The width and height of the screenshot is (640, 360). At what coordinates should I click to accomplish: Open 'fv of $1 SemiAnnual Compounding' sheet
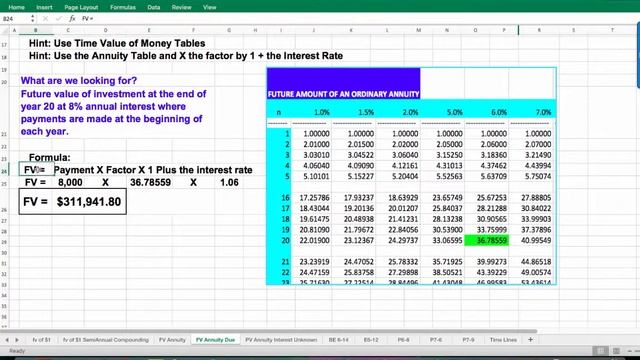click(106, 340)
